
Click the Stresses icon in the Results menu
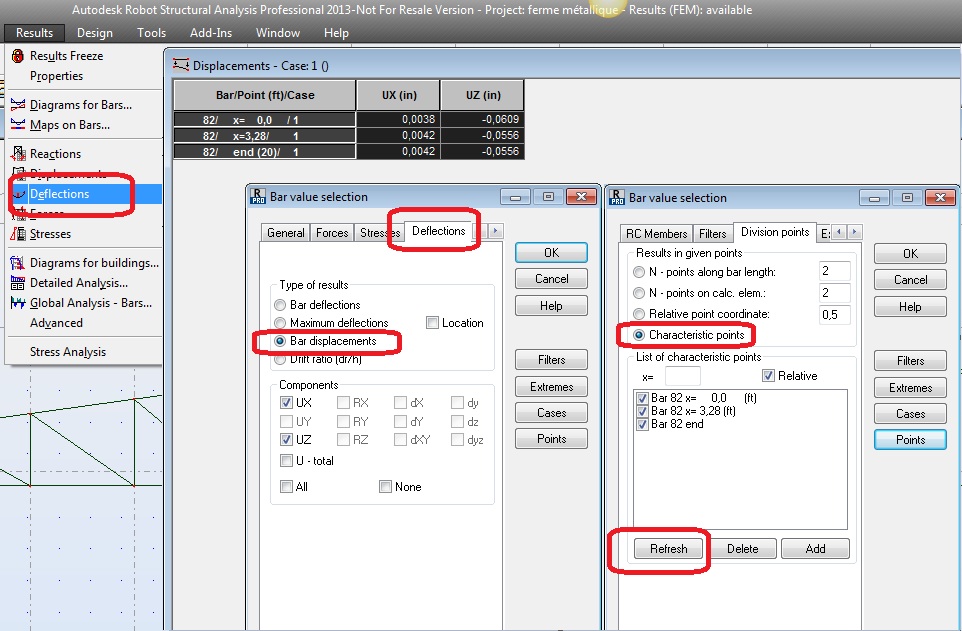pyautogui.click(x=18, y=234)
